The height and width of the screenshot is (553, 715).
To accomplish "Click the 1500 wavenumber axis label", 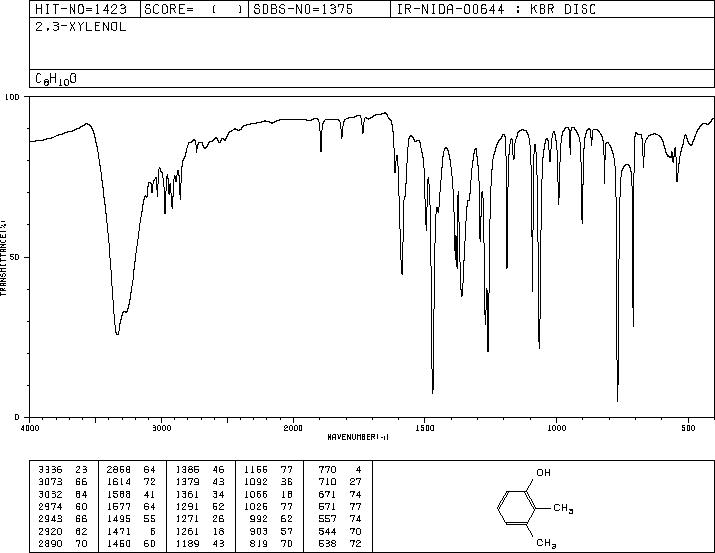I will click(425, 428).
